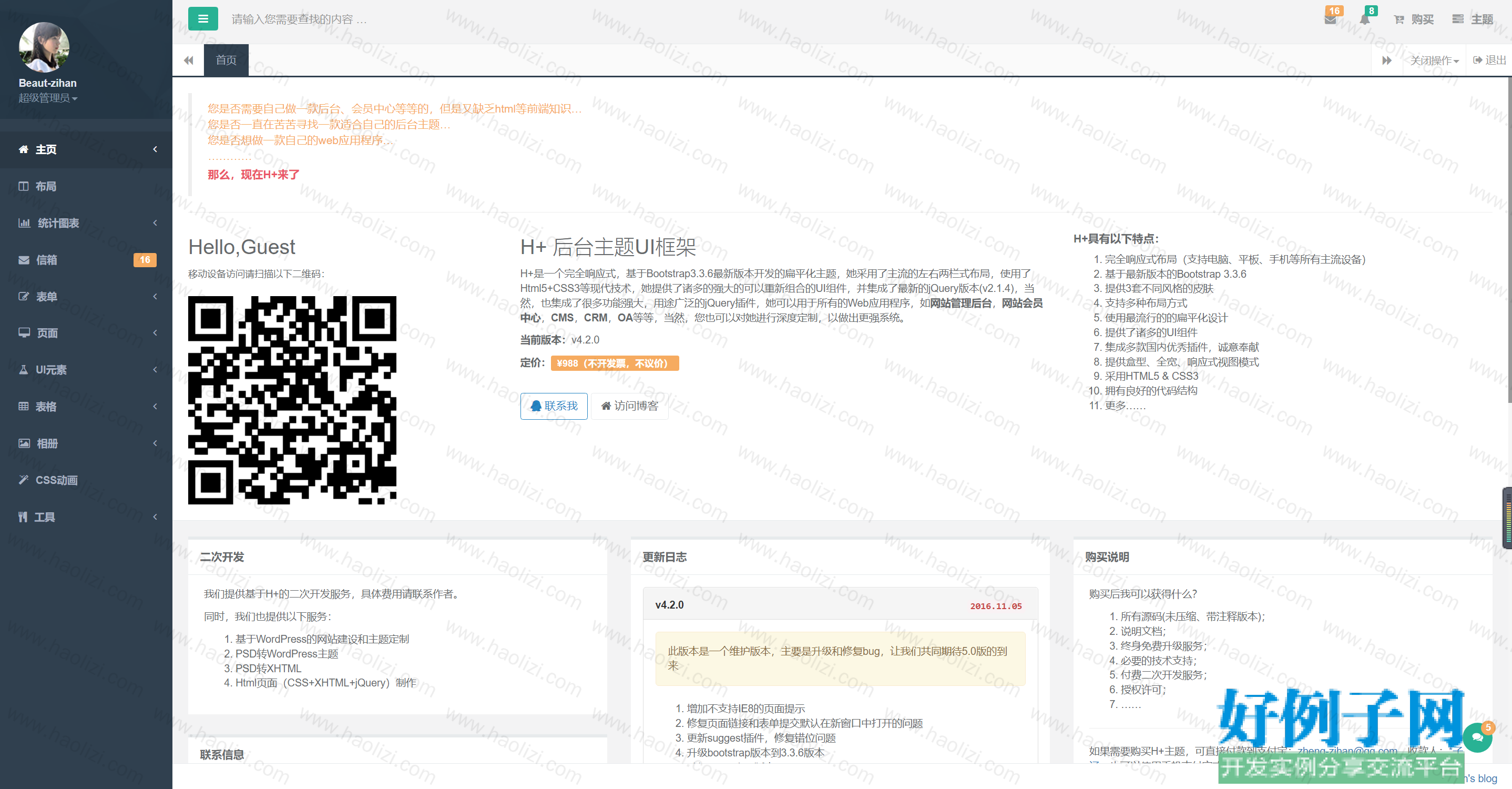Click the 主页 home icon in sidebar
The height and width of the screenshot is (789, 1512).
click(x=24, y=149)
